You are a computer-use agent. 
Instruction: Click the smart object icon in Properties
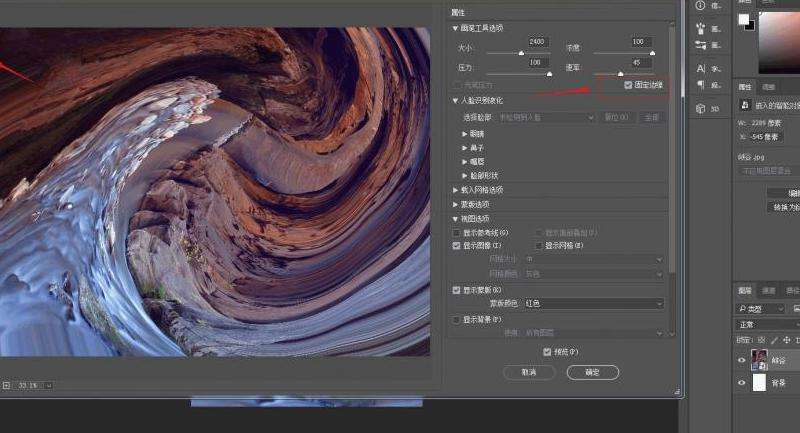point(745,105)
